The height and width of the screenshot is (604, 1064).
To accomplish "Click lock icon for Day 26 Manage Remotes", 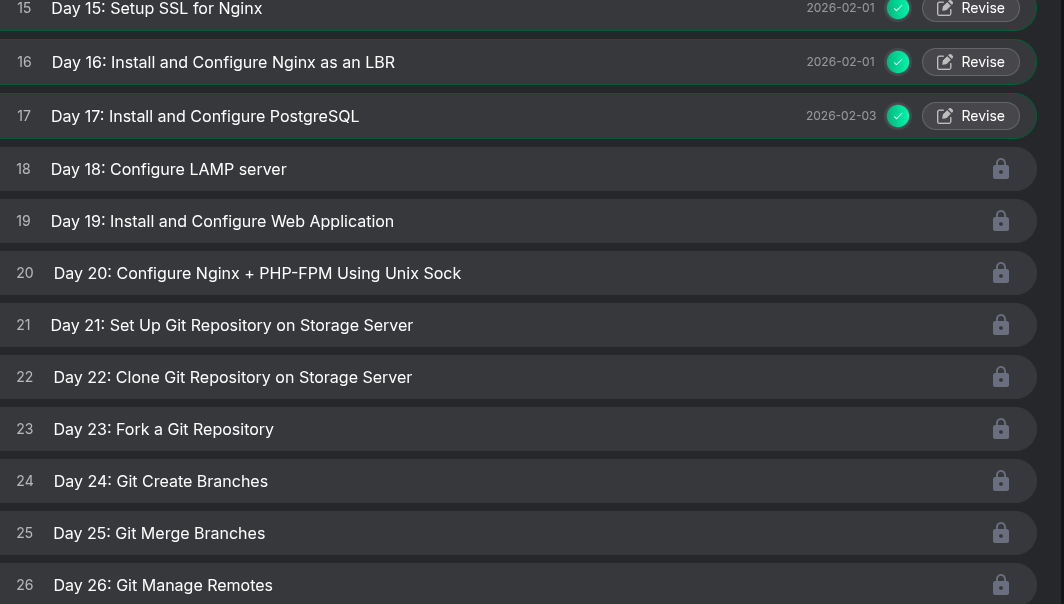I will click(x=1000, y=585).
